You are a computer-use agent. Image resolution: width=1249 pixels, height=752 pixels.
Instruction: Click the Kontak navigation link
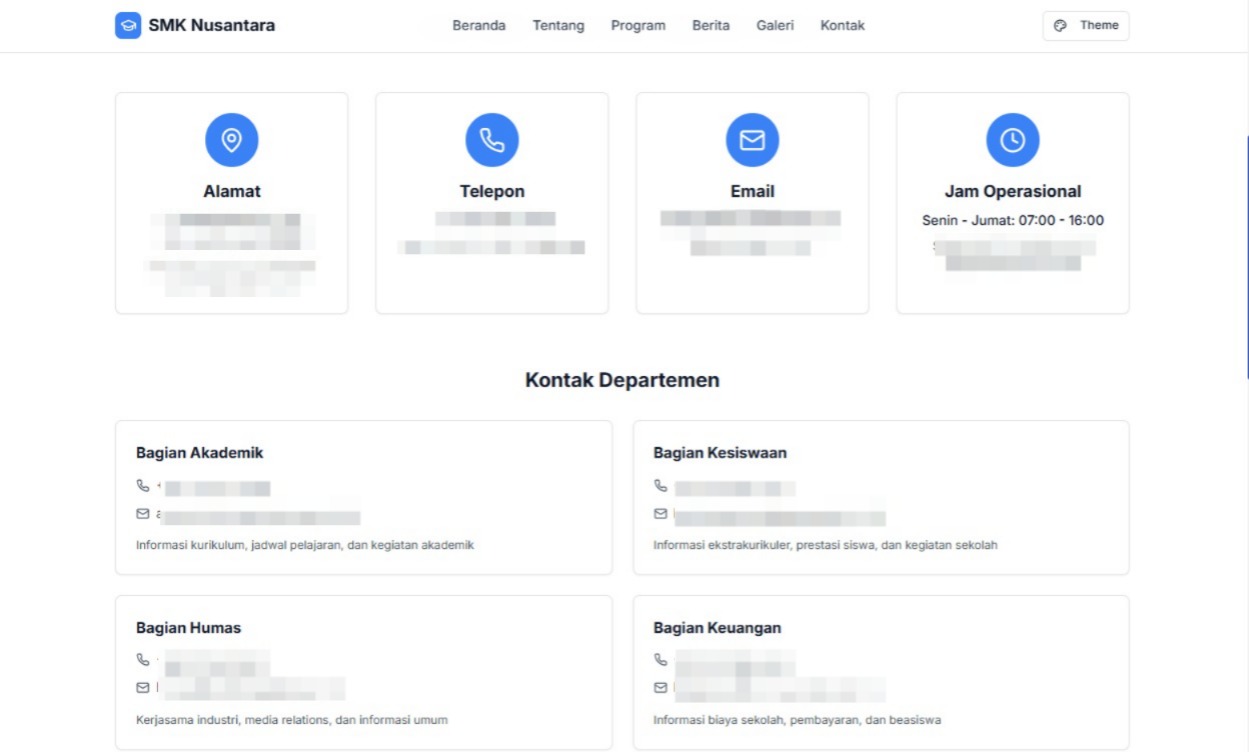(x=842, y=26)
